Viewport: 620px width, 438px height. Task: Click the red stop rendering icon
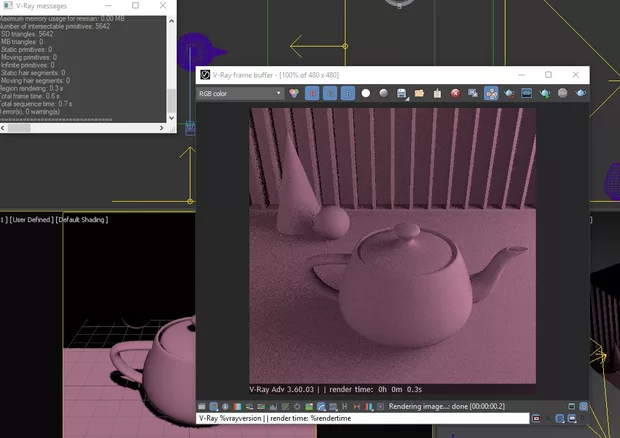tap(456, 93)
